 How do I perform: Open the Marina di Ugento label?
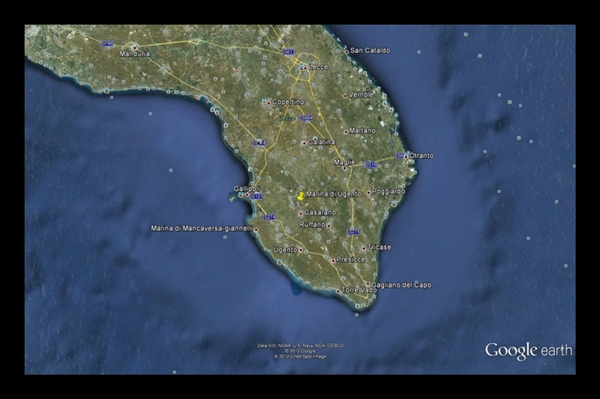(x=334, y=194)
